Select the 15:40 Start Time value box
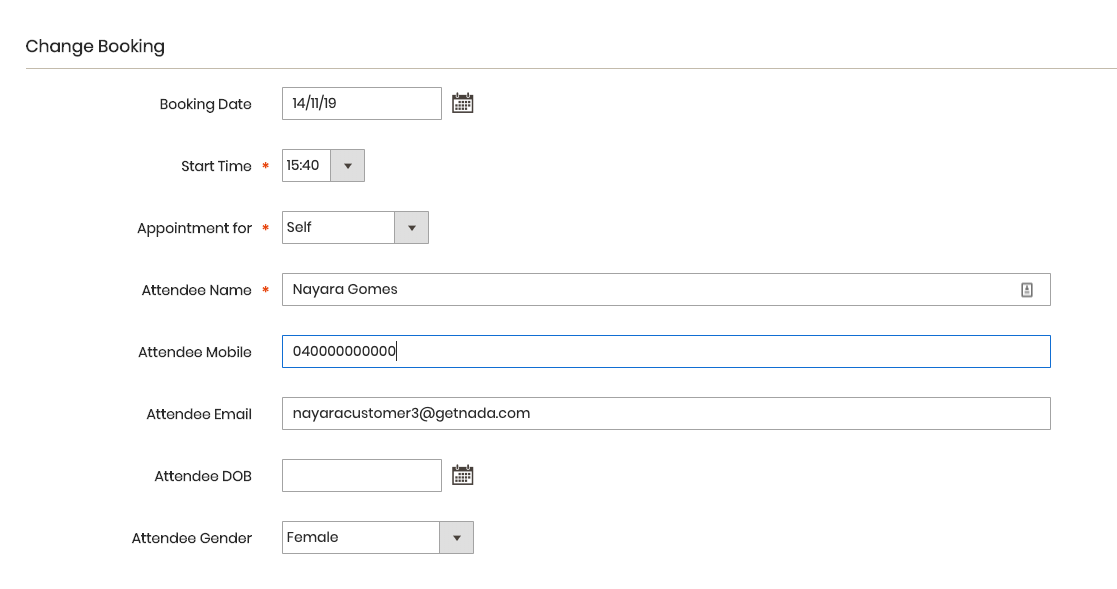The image size is (1117, 589). (x=306, y=166)
